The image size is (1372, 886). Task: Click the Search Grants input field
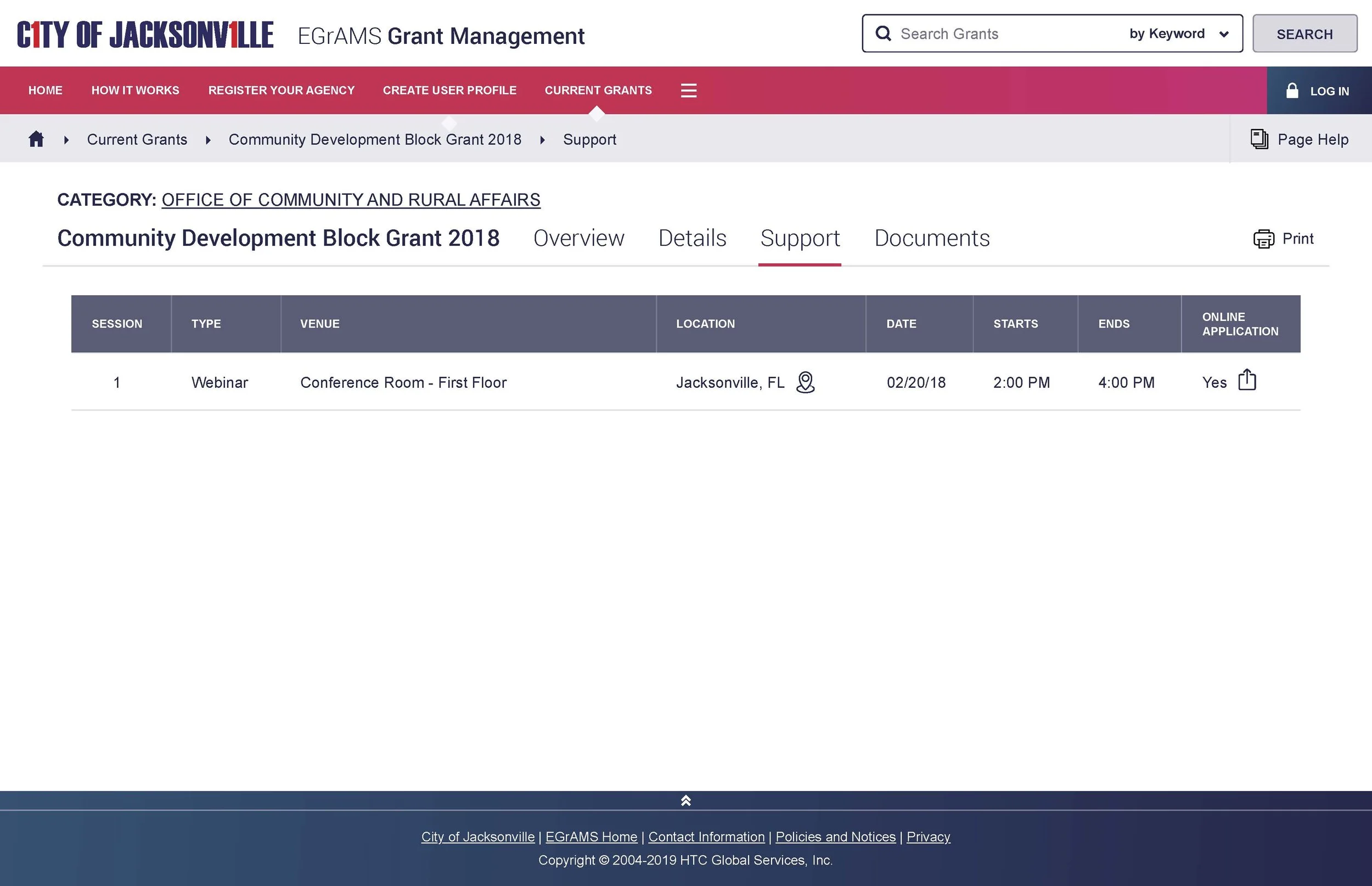(x=1007, y=34)
